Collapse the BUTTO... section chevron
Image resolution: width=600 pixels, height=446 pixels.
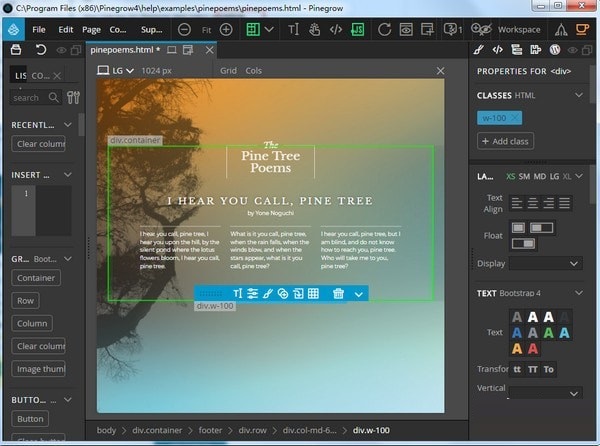(x=68, y=400)
